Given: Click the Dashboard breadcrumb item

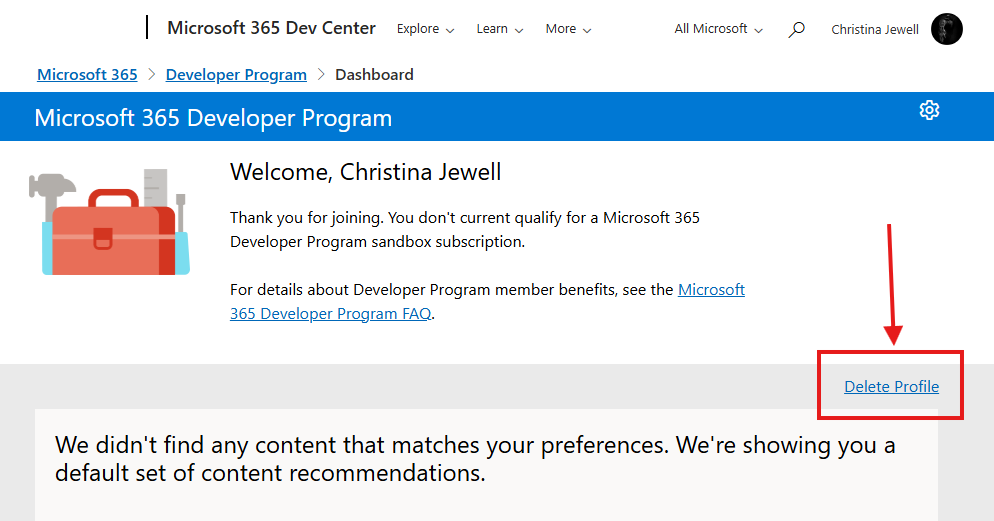Looking at the screenshot, I should pyautogui.click(x=374, y=74).
